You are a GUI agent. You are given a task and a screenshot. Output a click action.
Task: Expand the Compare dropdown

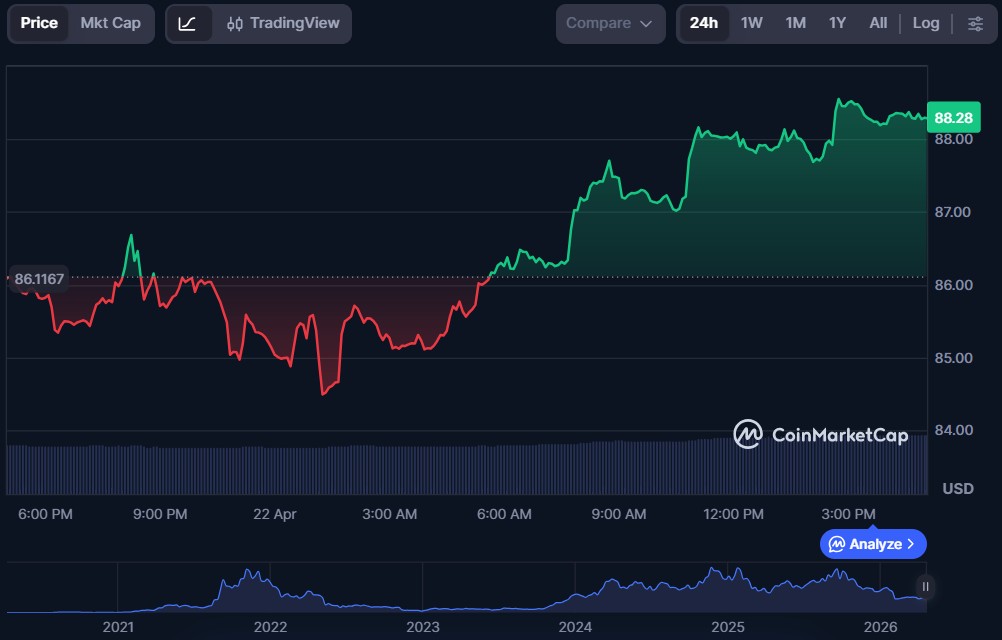(609, 23)
